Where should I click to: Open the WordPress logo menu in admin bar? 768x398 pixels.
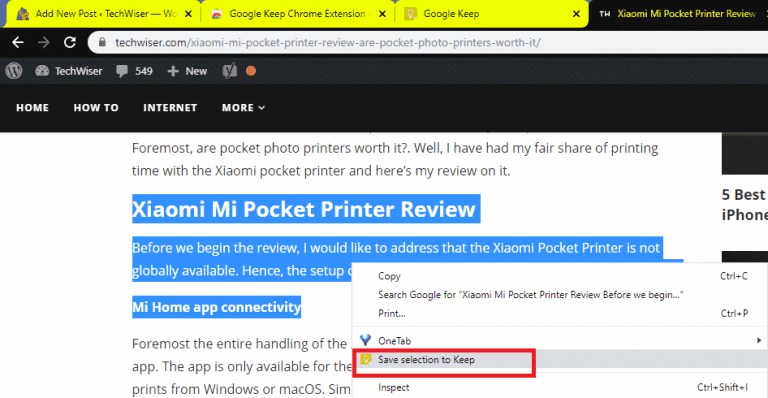[x=14, y=71]
